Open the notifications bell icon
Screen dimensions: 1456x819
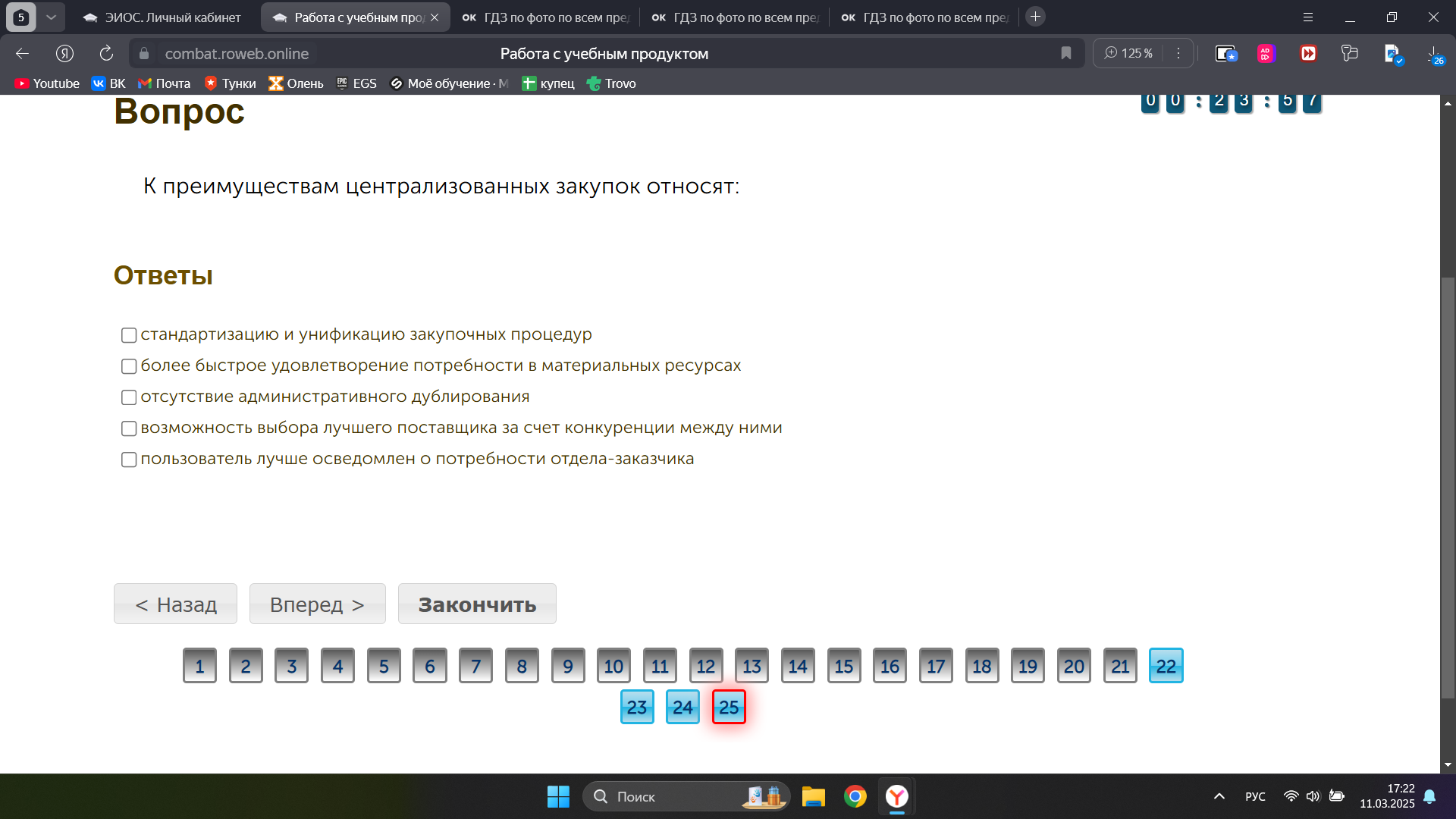click(1429, 796)
